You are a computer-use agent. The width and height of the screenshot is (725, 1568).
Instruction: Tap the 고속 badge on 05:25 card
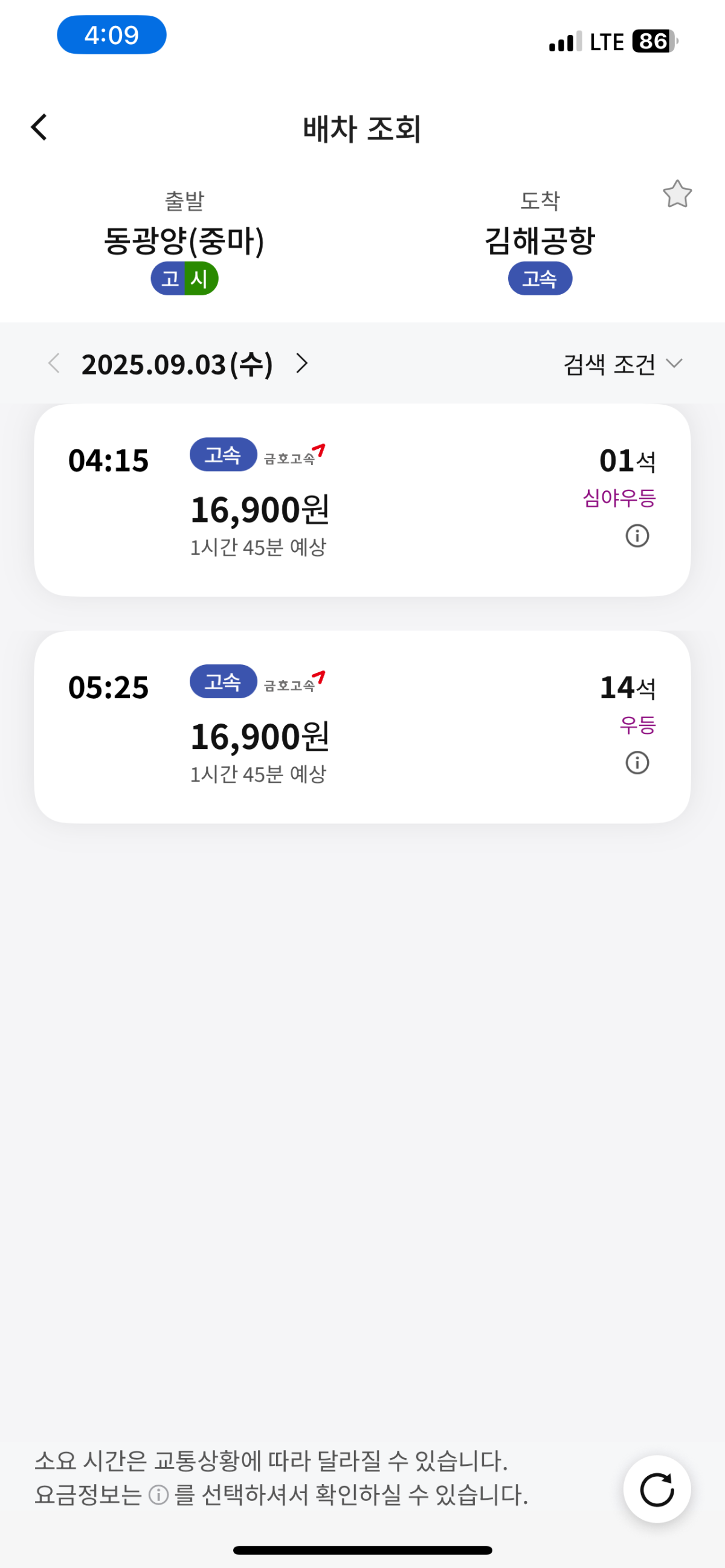[x=223, y=681]
